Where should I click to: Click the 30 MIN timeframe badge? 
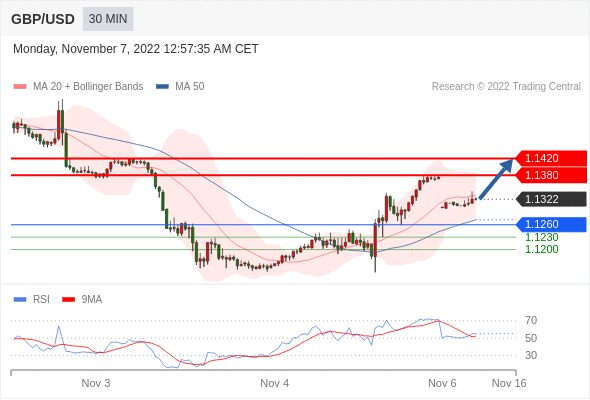point(108,19)
